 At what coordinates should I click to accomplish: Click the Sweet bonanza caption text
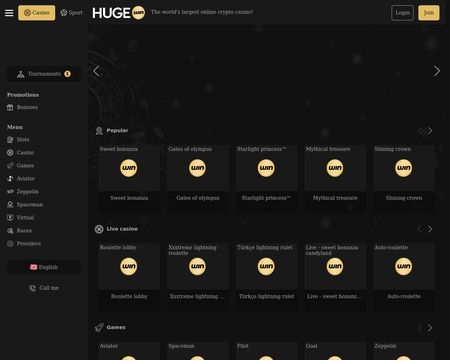(x=129, y=198)
